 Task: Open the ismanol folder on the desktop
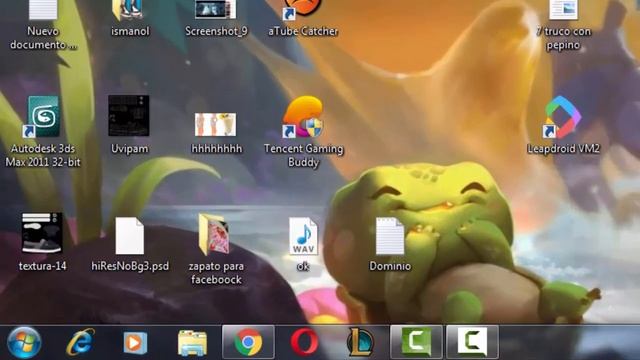coord(128,10)
